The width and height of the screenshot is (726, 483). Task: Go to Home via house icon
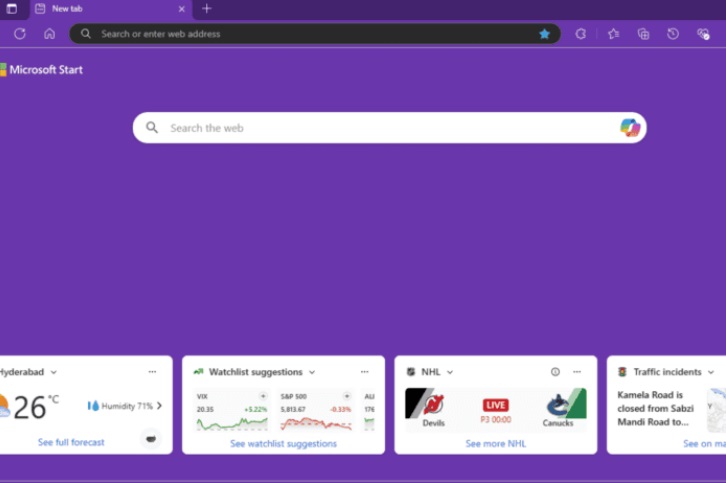(x=49, y=33)
